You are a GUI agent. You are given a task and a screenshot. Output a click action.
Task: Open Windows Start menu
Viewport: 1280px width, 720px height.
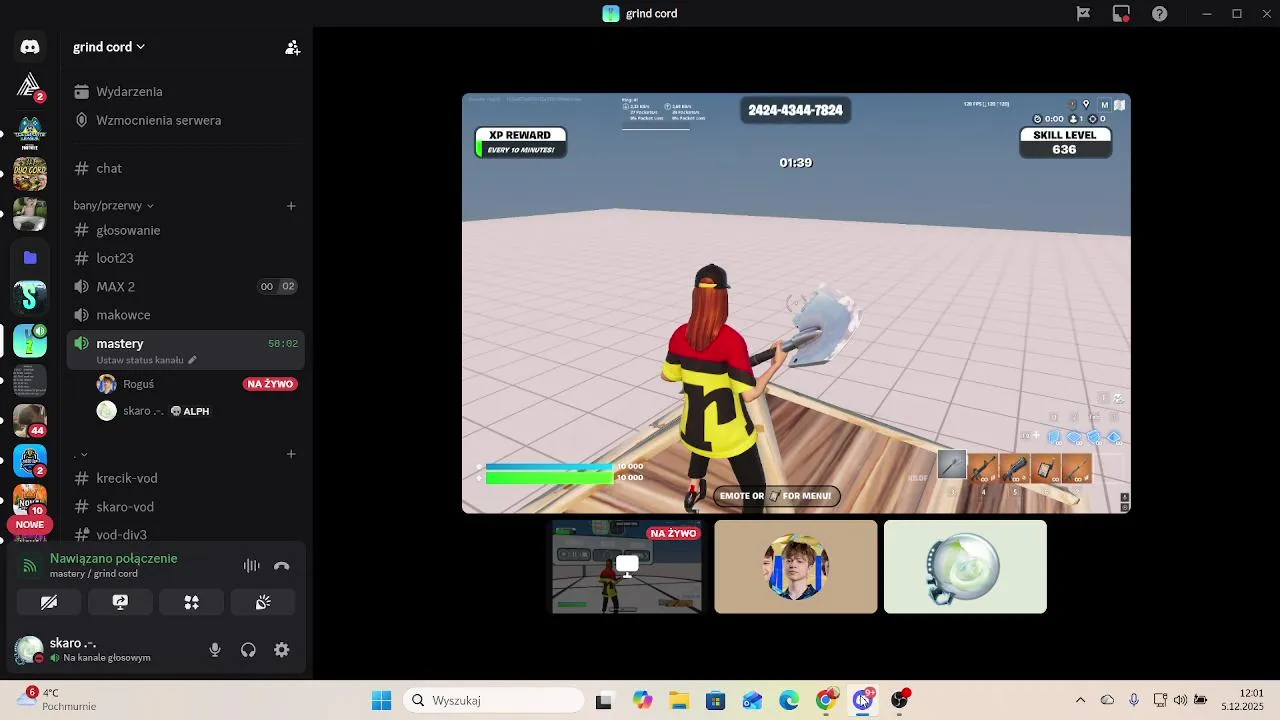pos(381,701)
